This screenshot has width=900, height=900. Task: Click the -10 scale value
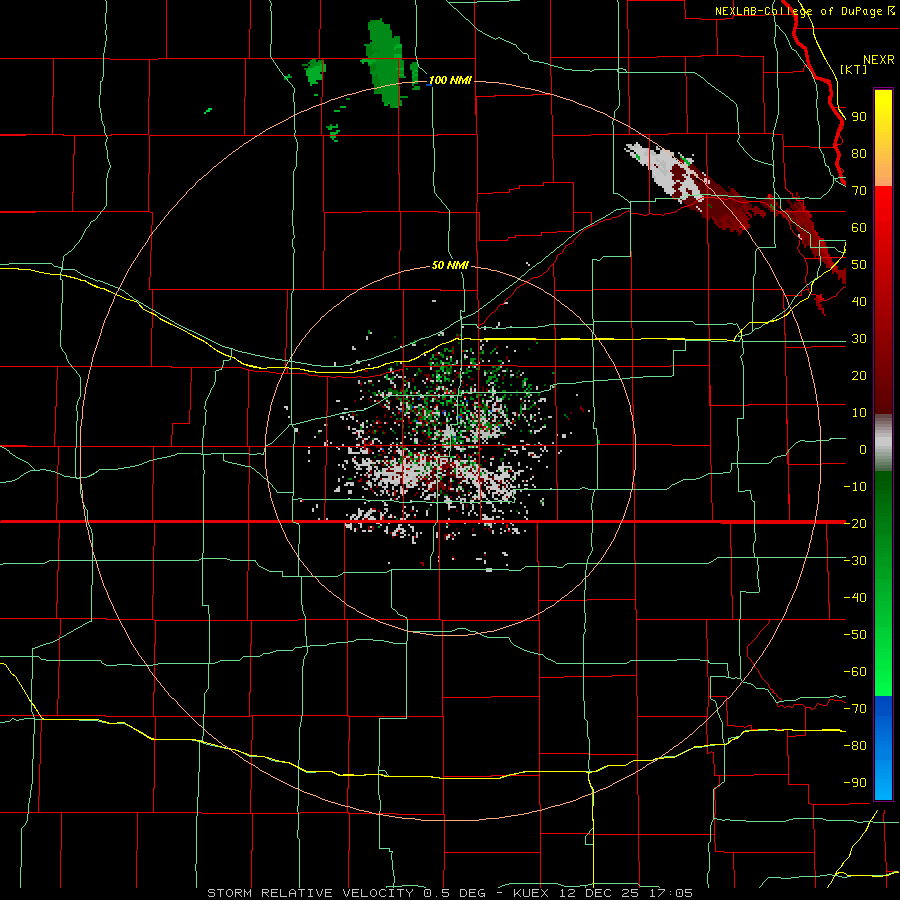pyautogui.click(x=855, y=487)
